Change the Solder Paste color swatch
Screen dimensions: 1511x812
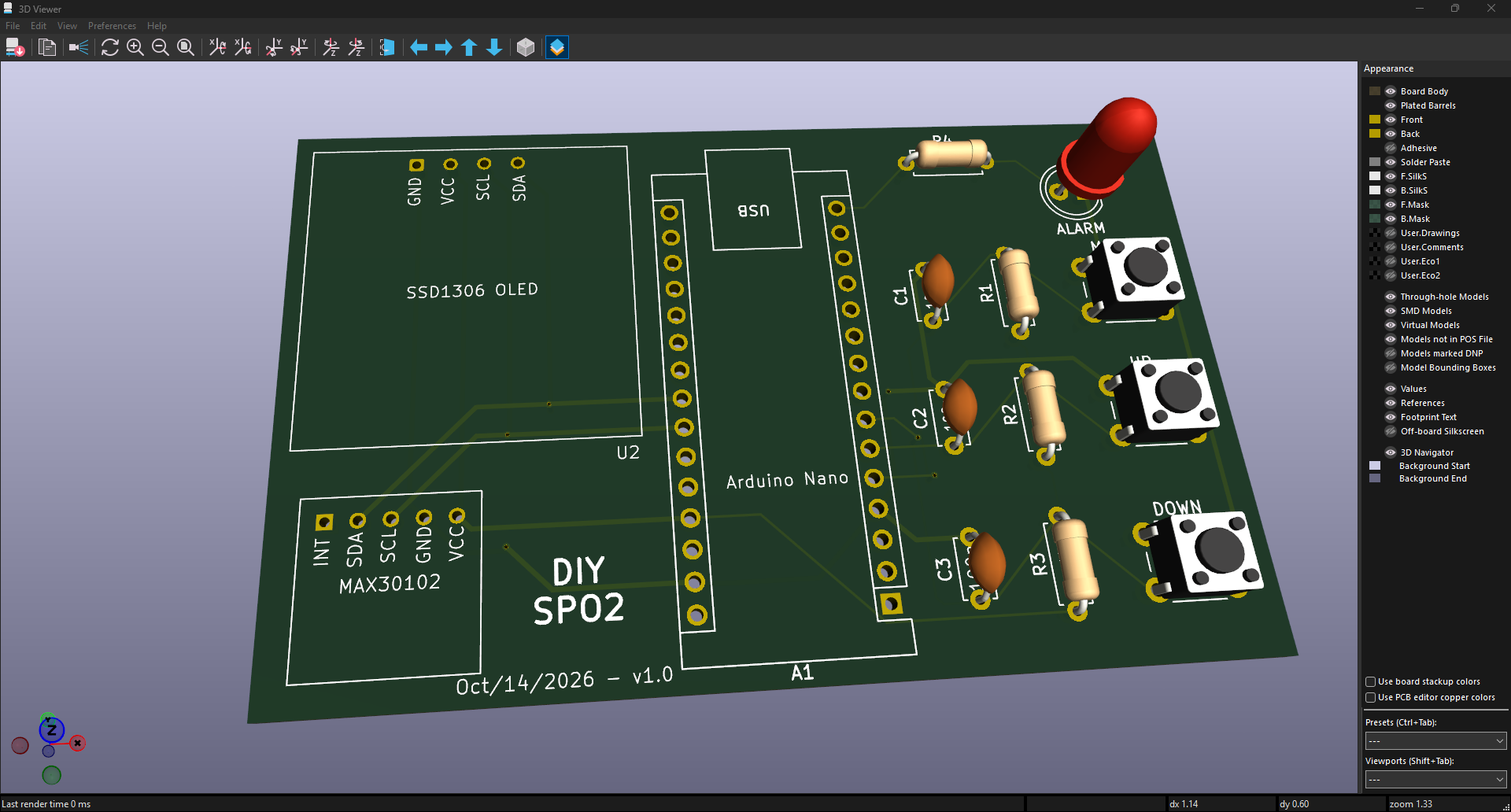coord(1375,162)
